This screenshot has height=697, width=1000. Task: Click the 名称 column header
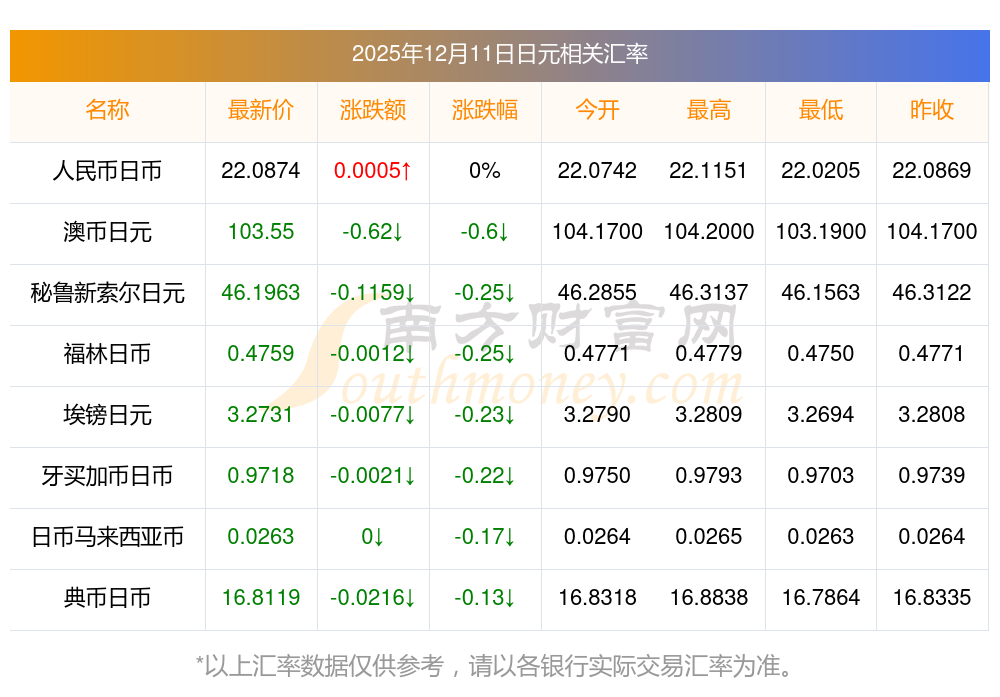point(107,110)
